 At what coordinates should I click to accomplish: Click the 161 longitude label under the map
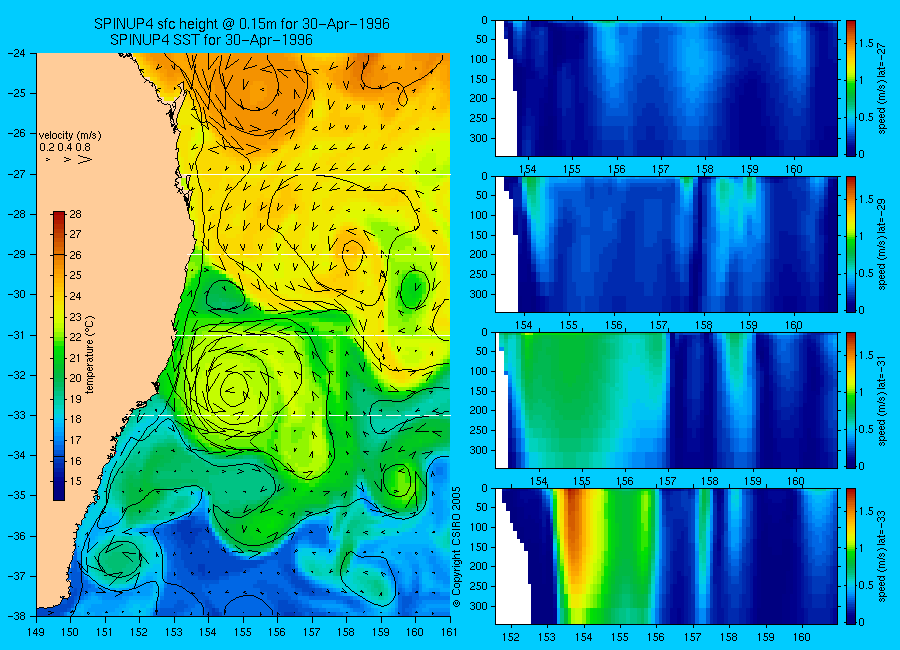coord(449,632)
